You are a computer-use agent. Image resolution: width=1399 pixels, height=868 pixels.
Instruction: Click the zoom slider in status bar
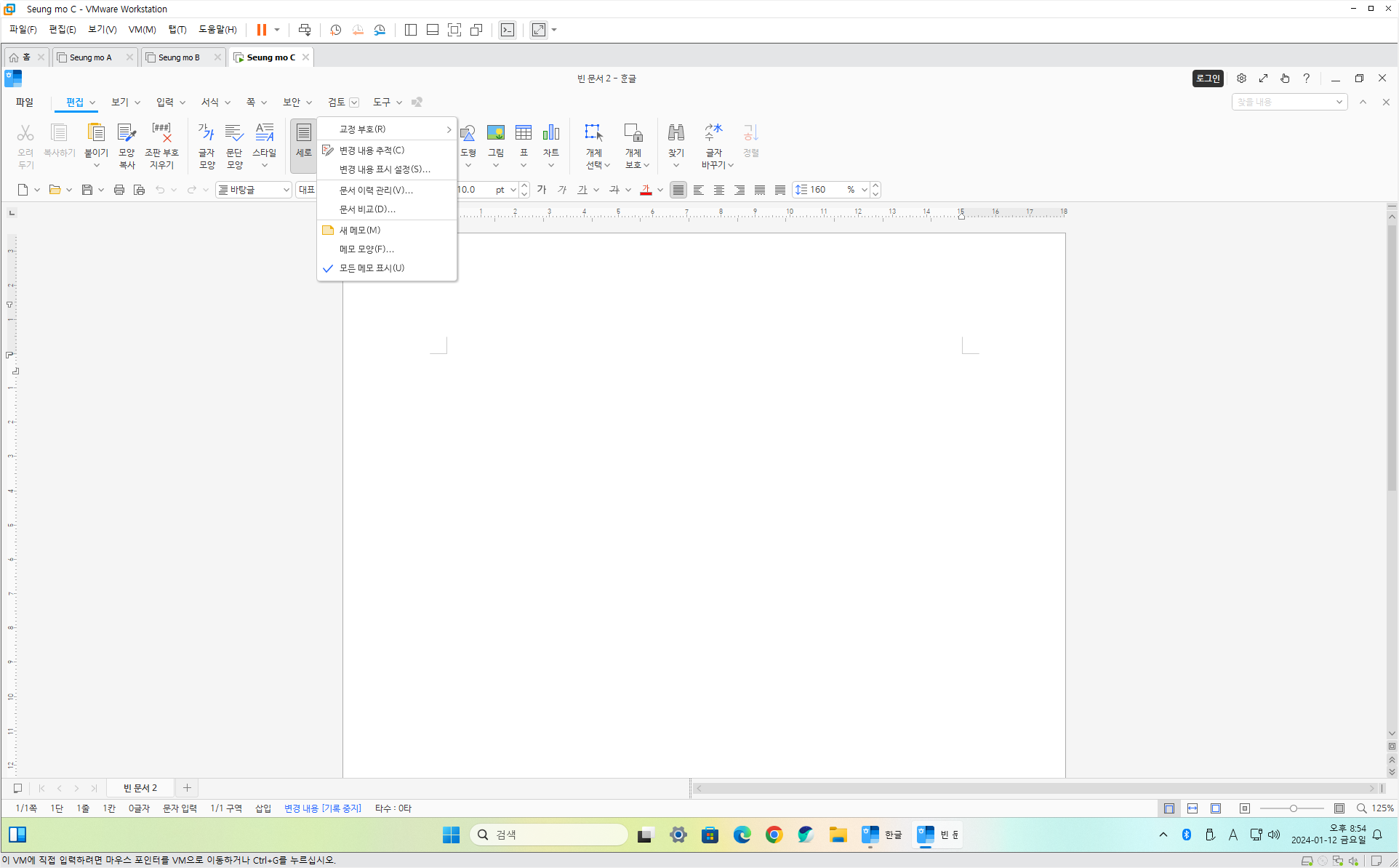pos(1293,808)
